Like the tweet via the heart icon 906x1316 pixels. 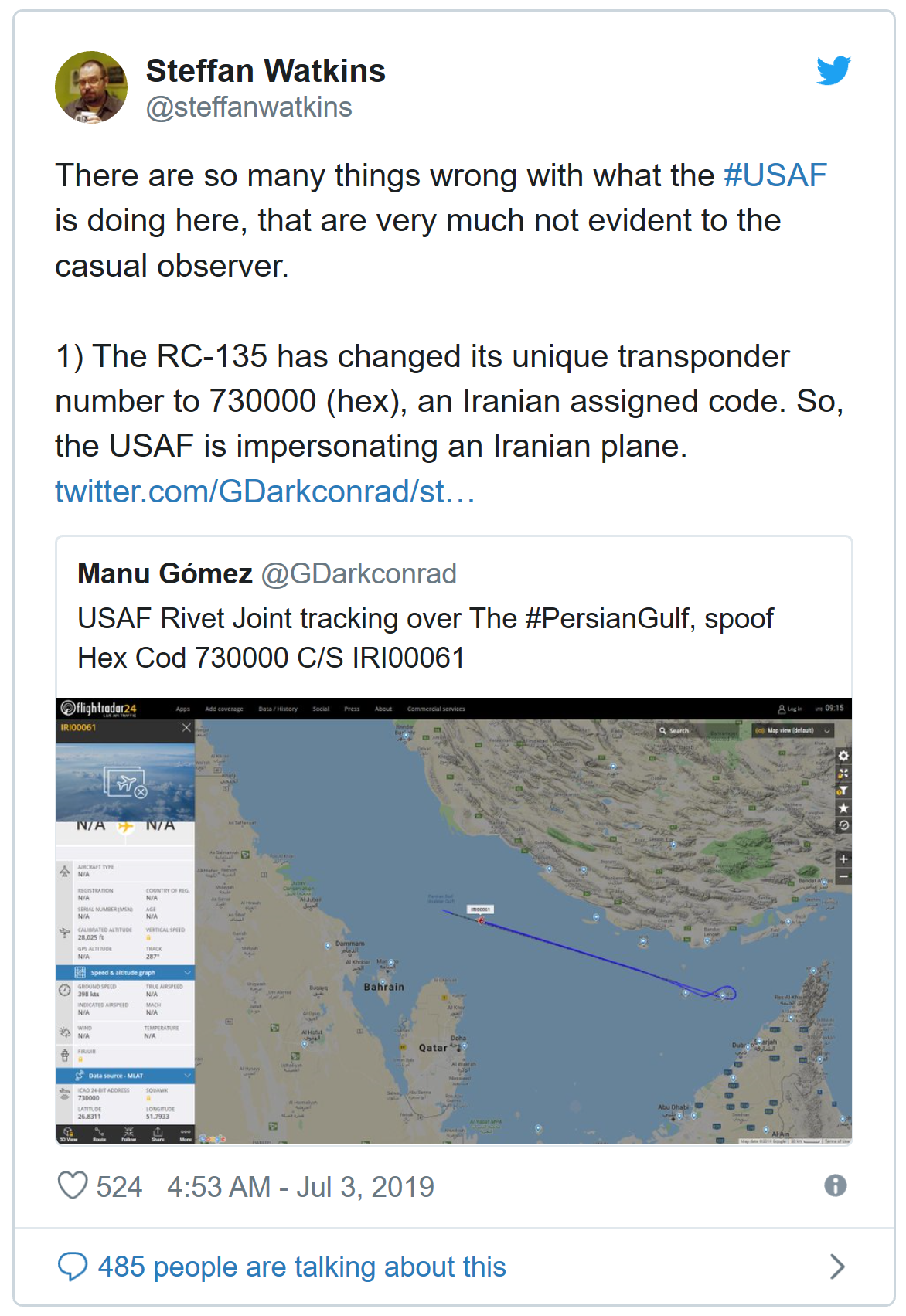(73, 1185)
